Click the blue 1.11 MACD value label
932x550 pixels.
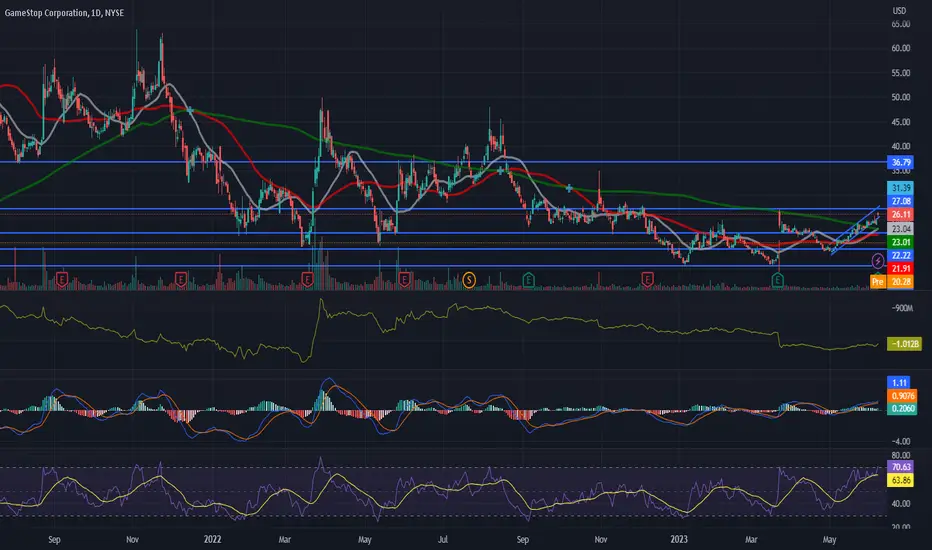point(899,382)
